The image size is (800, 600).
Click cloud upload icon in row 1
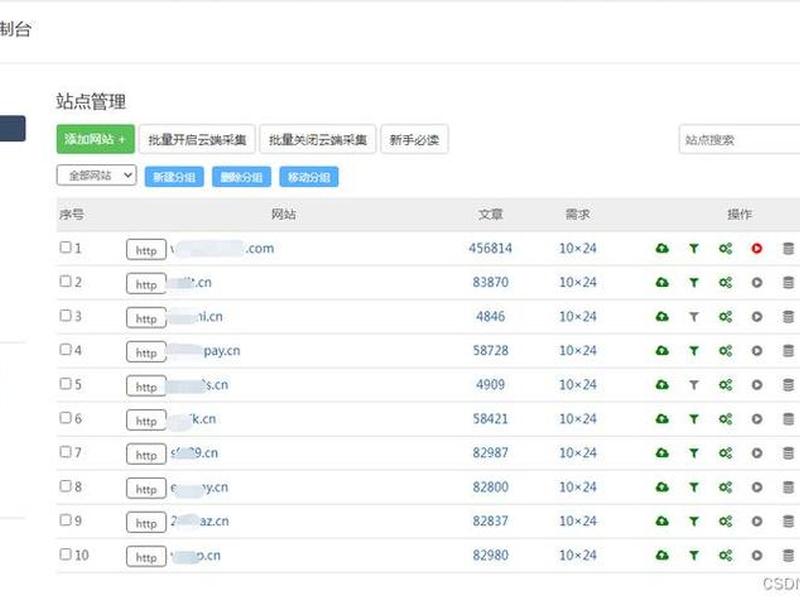(x=662, y=248)
